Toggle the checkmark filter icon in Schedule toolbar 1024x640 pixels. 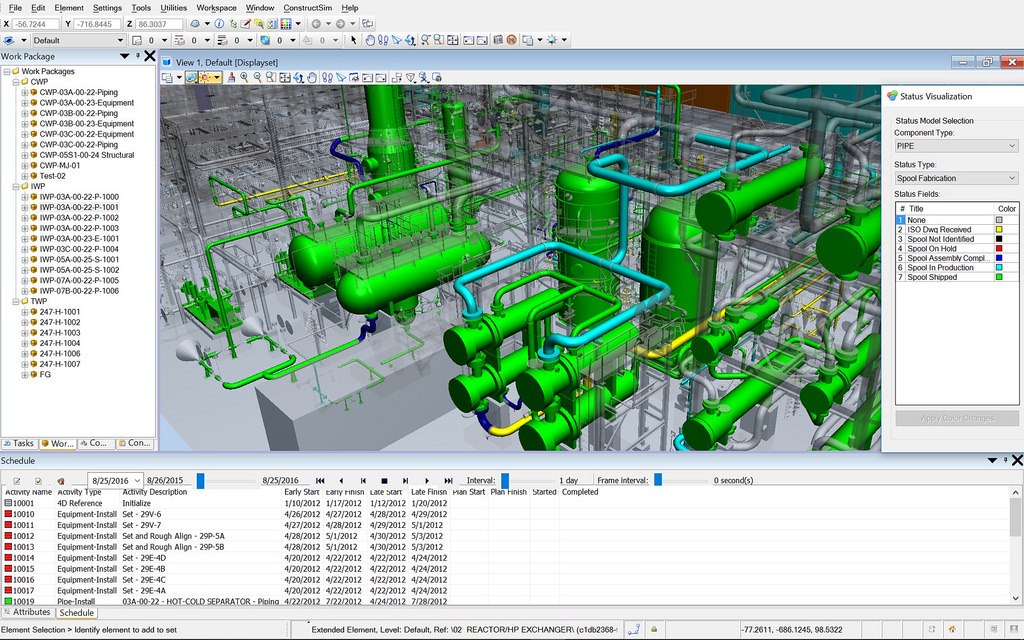(x=39, y=482)
